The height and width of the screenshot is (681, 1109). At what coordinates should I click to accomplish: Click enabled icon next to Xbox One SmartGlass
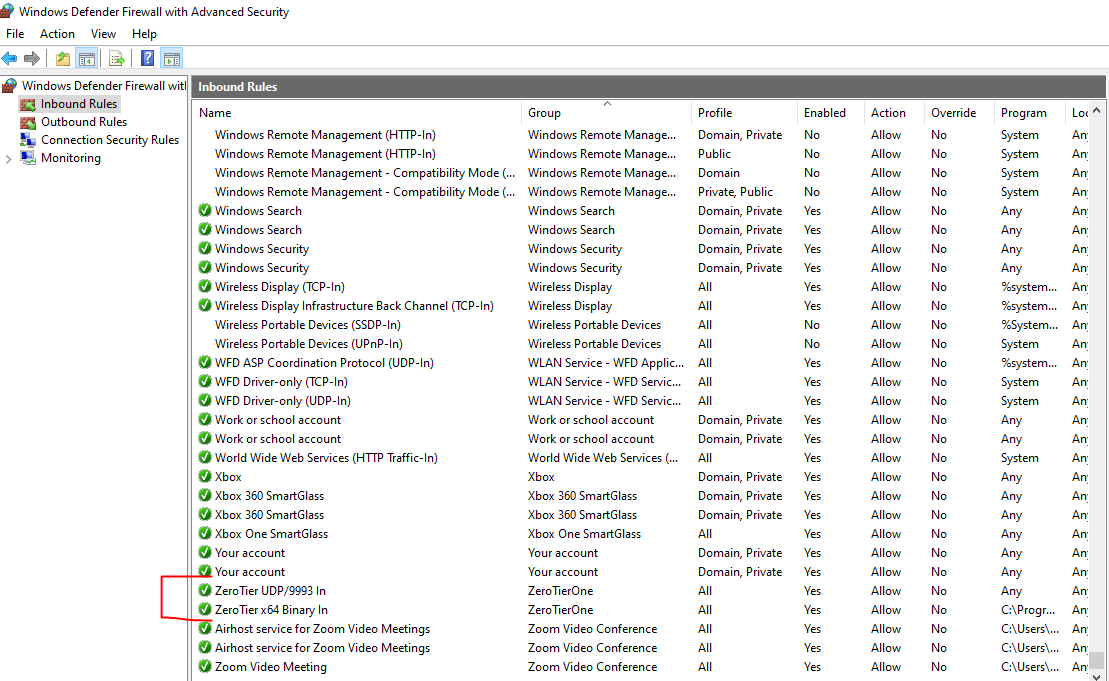pos(205,534)
